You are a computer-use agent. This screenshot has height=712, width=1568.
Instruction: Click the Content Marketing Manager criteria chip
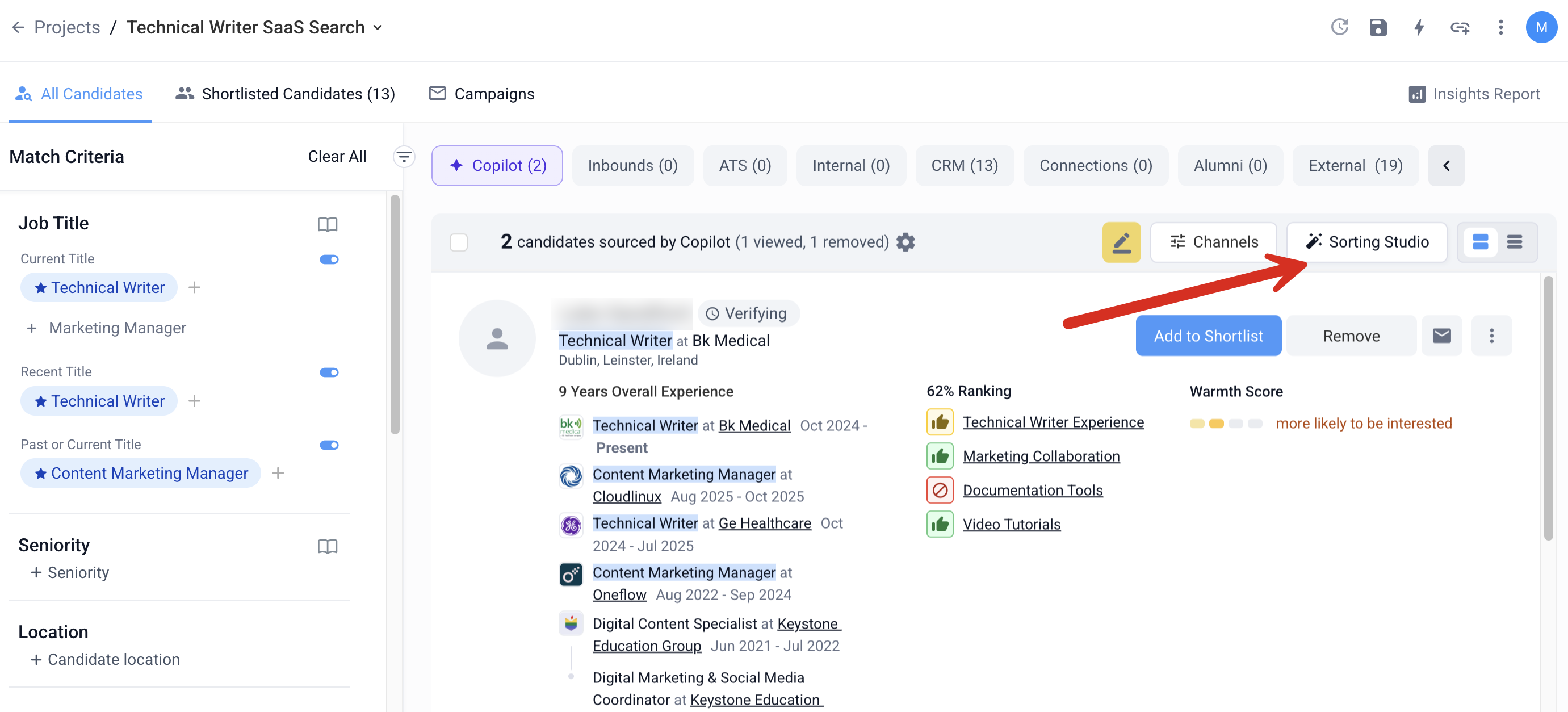tap(141, 473)
